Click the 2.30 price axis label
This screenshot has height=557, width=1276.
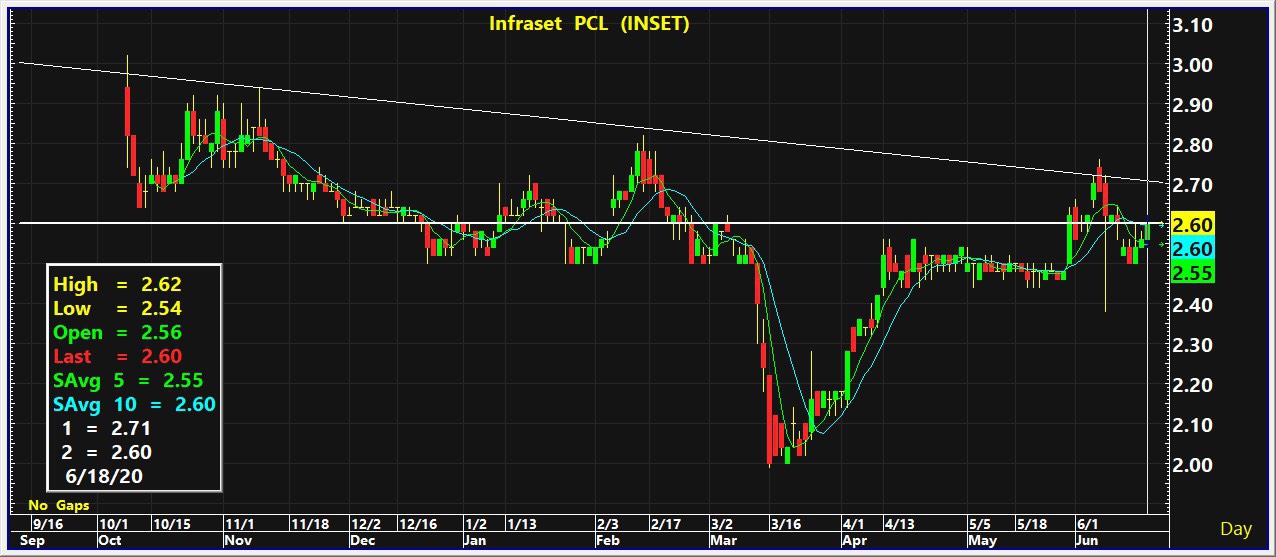tap(1192, 345)
